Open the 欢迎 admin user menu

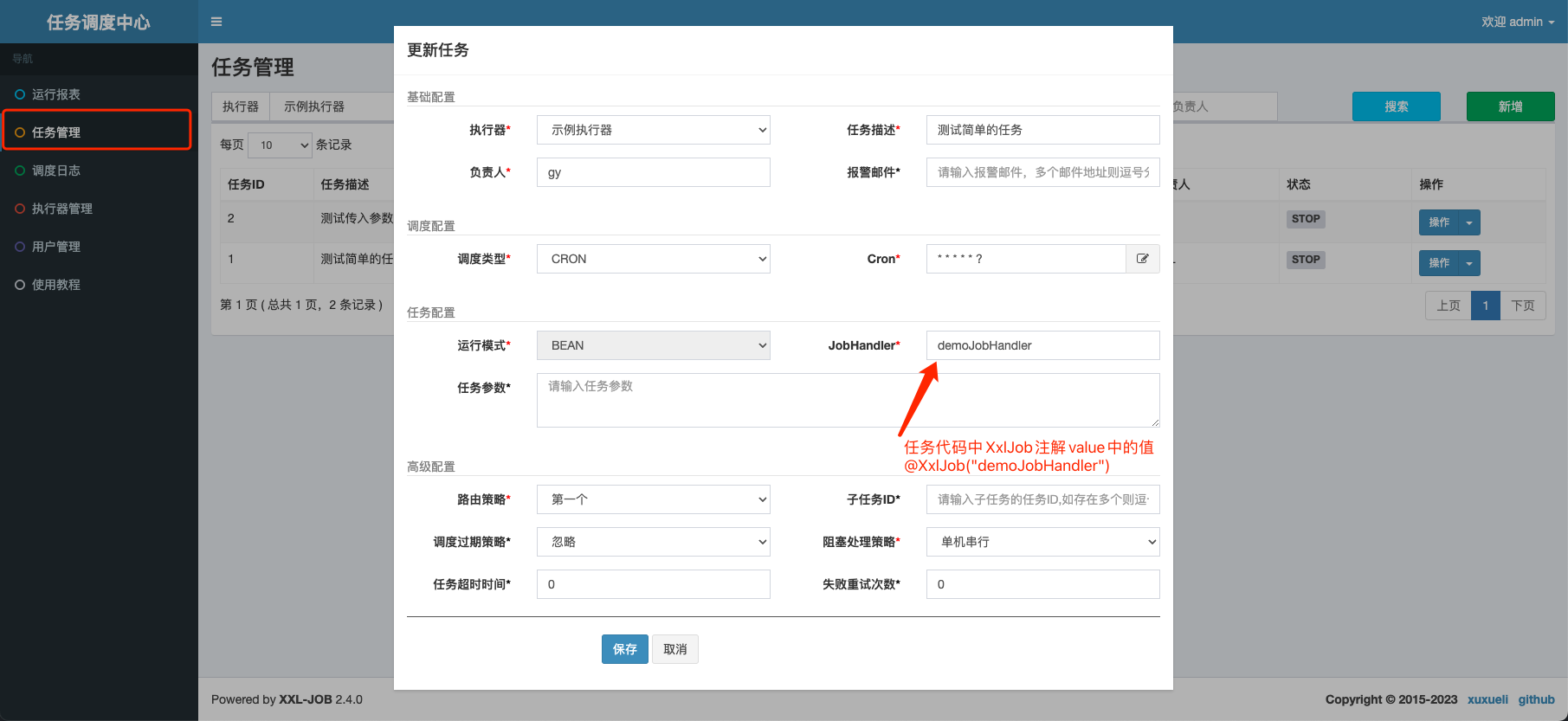pos(1517,22)
